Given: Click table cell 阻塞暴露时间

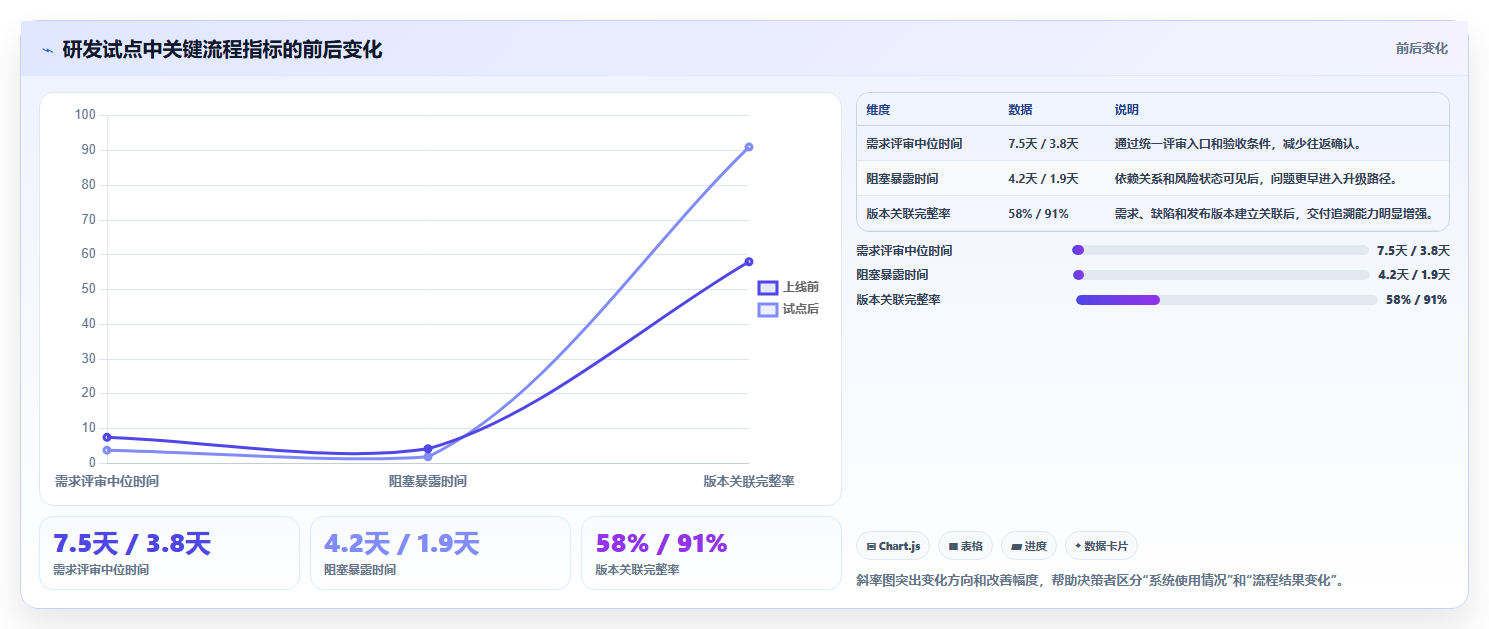Looking at the screenshot, I should click(x=902, y=179).
